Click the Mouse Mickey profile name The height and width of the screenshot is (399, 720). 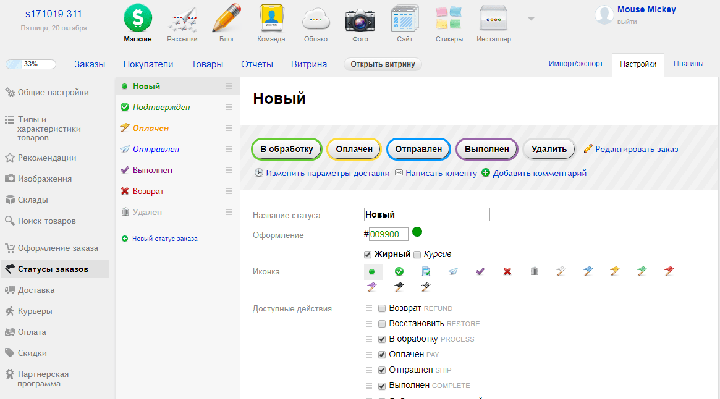click(647, 9)
